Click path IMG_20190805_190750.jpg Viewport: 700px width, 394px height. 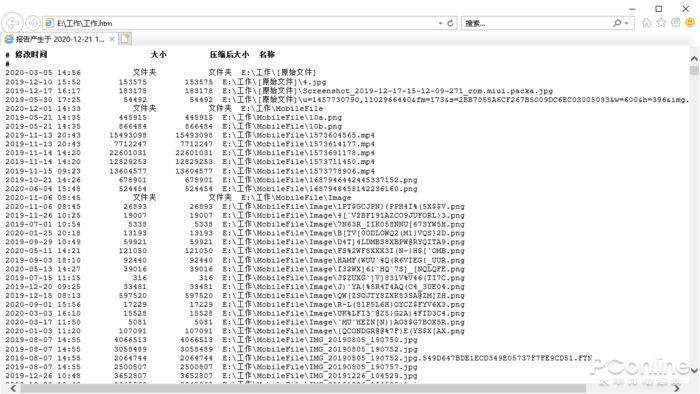[x=320, y=340]
